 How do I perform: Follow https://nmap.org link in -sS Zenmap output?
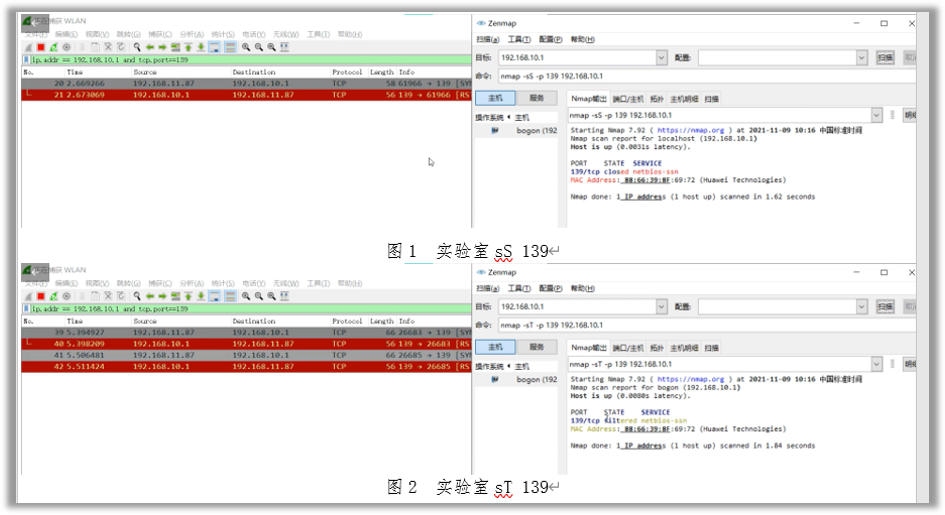[x=691, y=130]
